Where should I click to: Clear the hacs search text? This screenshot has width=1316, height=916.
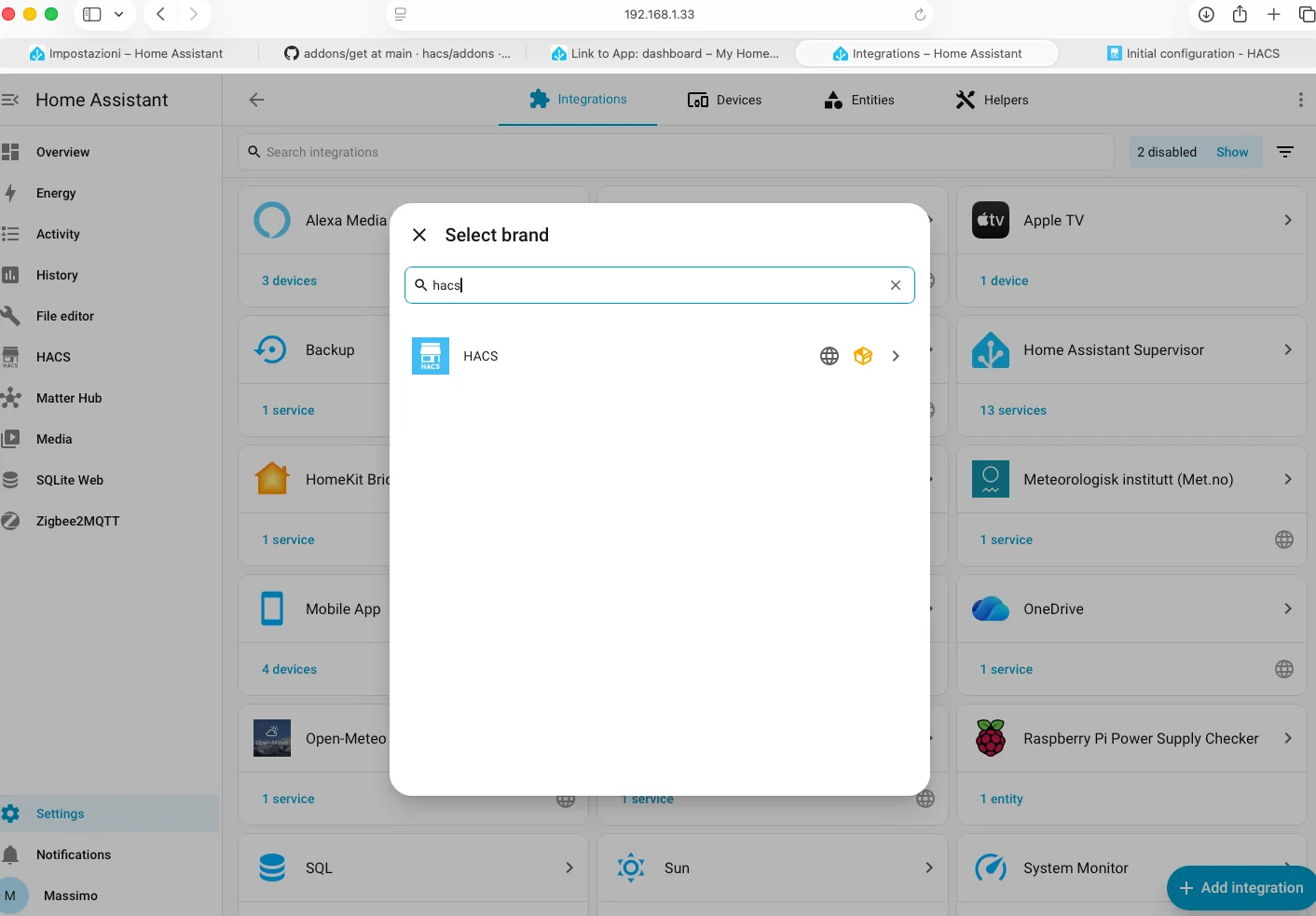(896, 285)
